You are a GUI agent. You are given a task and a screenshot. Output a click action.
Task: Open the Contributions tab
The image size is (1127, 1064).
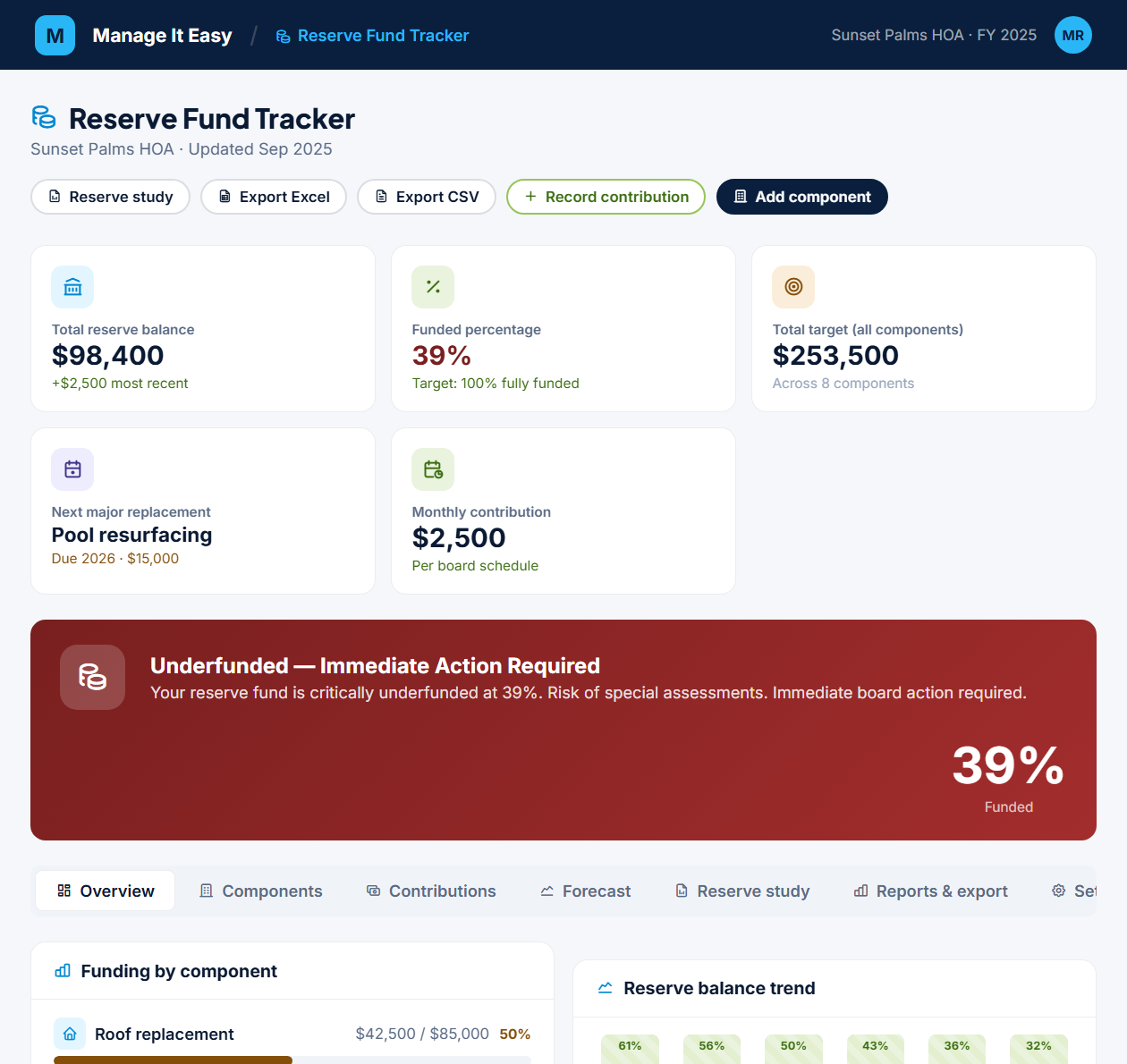(x=430, y=891)
